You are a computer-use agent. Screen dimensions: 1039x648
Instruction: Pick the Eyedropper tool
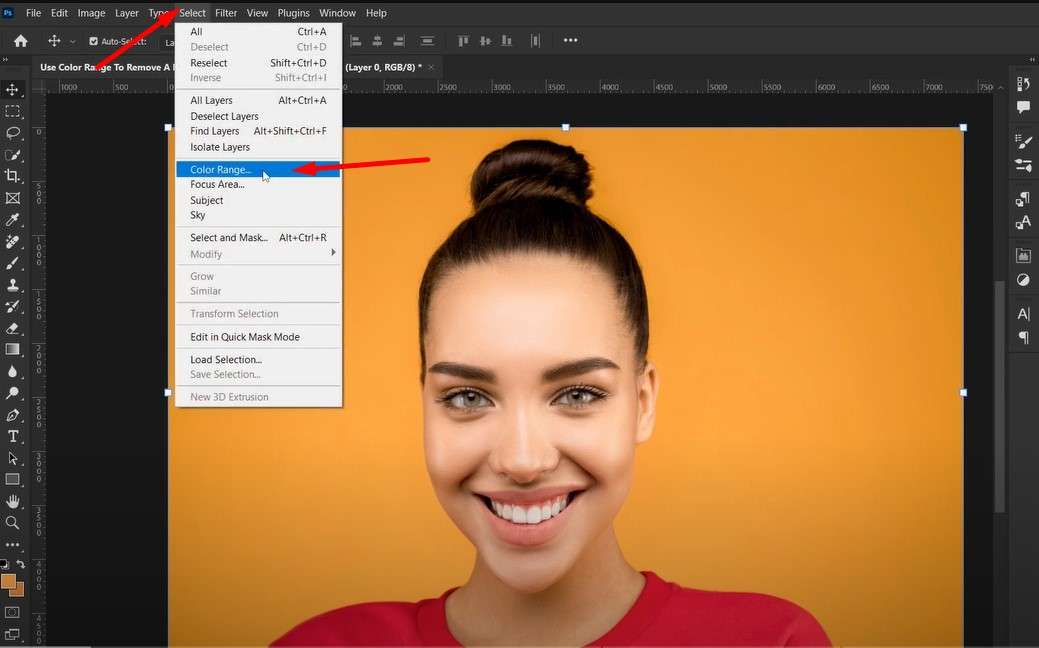(x=13, y=220)
